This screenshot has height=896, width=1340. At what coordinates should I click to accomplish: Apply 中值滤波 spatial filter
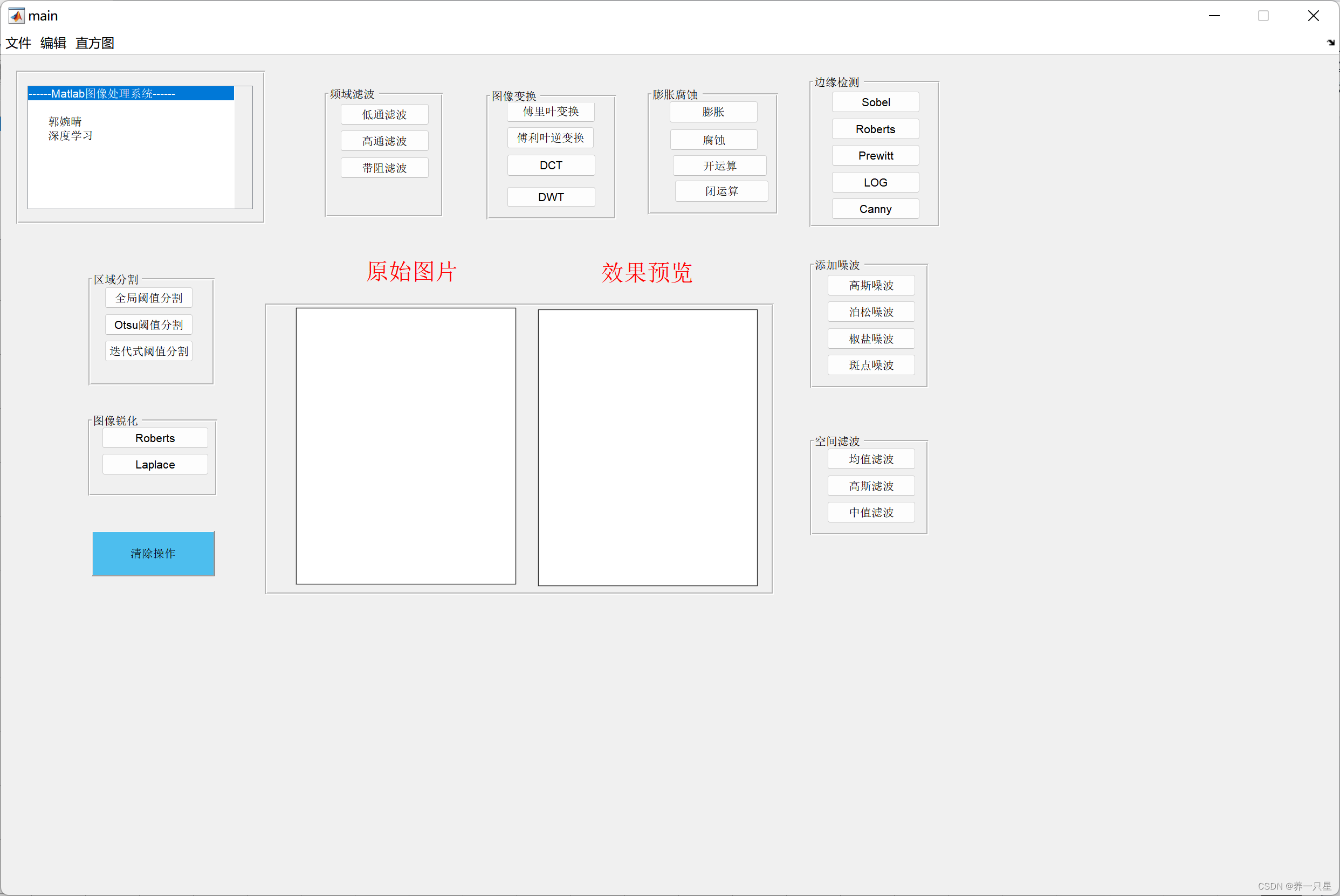pyautogui.click(x=870, y=513)
